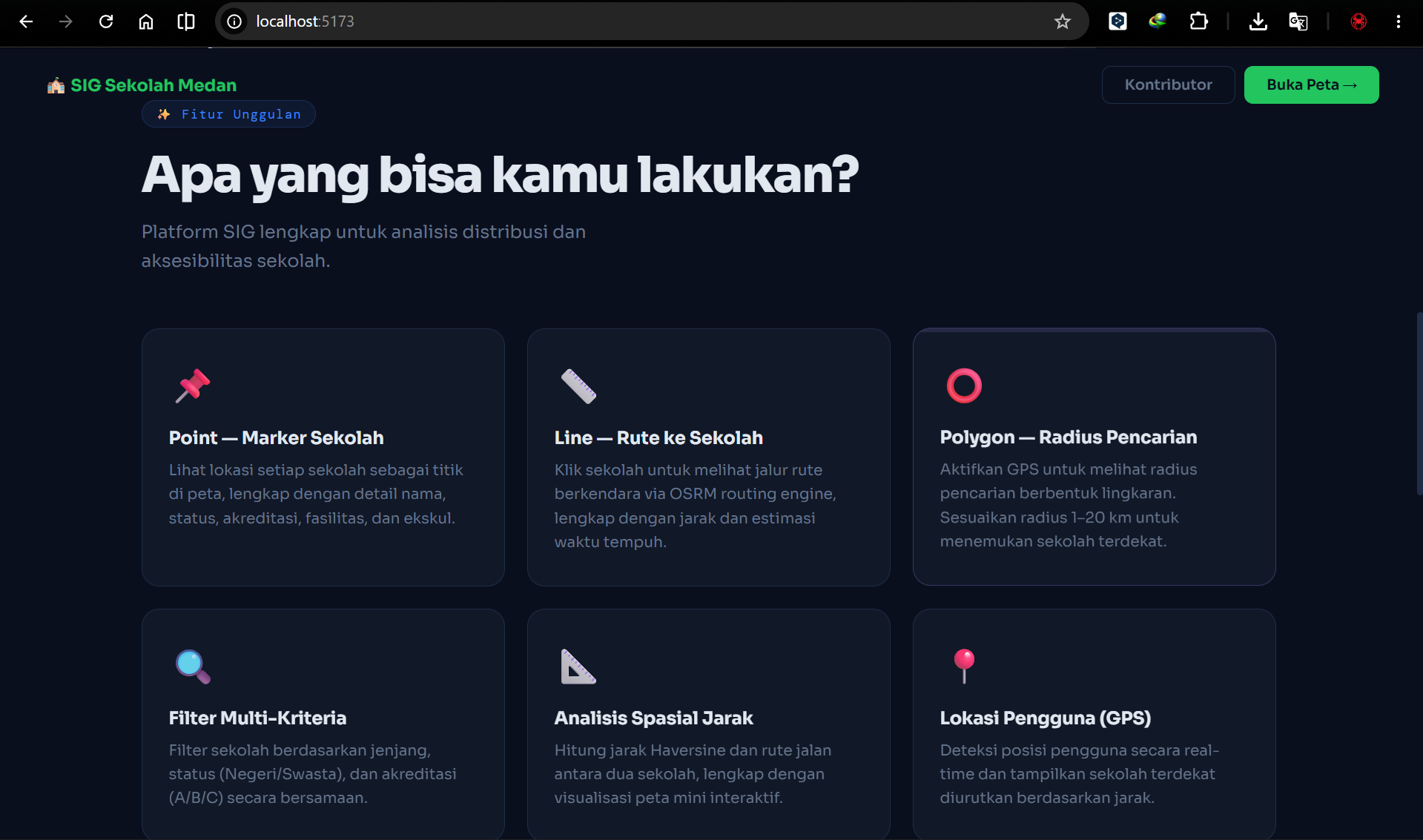
Task: Click the pushpin icon on Point card
Action: pos(193,386)
